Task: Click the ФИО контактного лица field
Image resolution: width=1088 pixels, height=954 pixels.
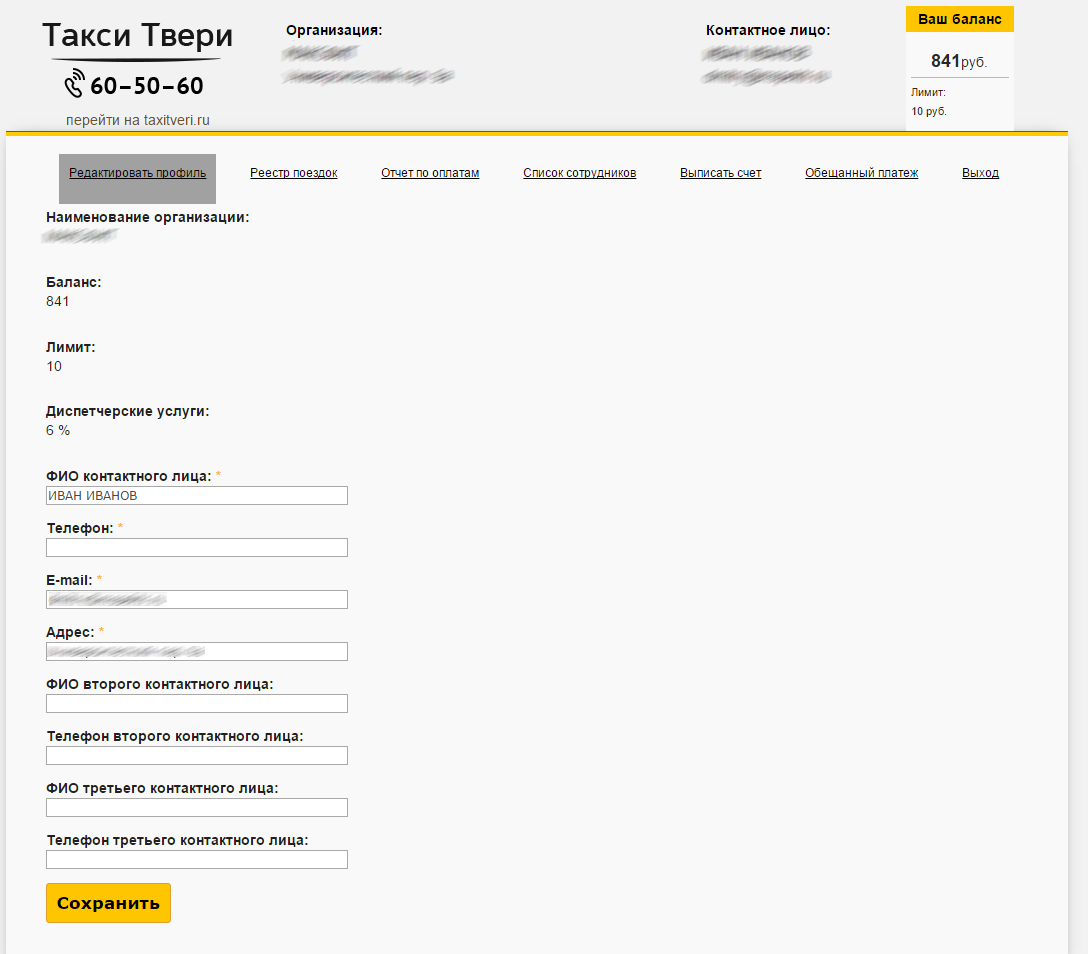Action: pyautogui.click(x=197, y=495)
